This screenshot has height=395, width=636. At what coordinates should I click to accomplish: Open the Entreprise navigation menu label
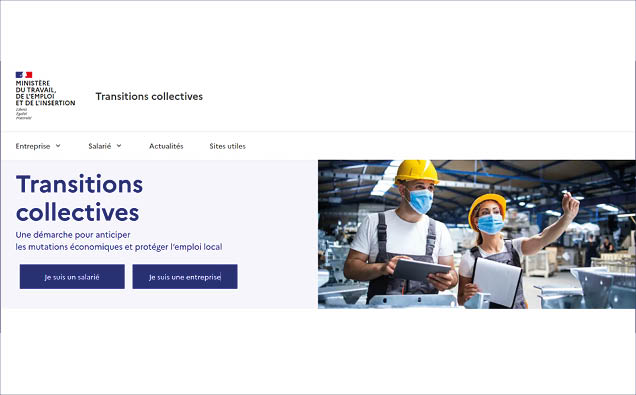(x=33, y=146)
